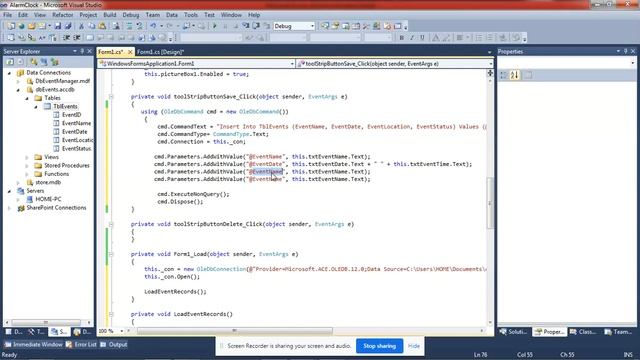
Task: Open the Debug configuration dropdown
Action: pyautogui.click(x=312, y=26)
